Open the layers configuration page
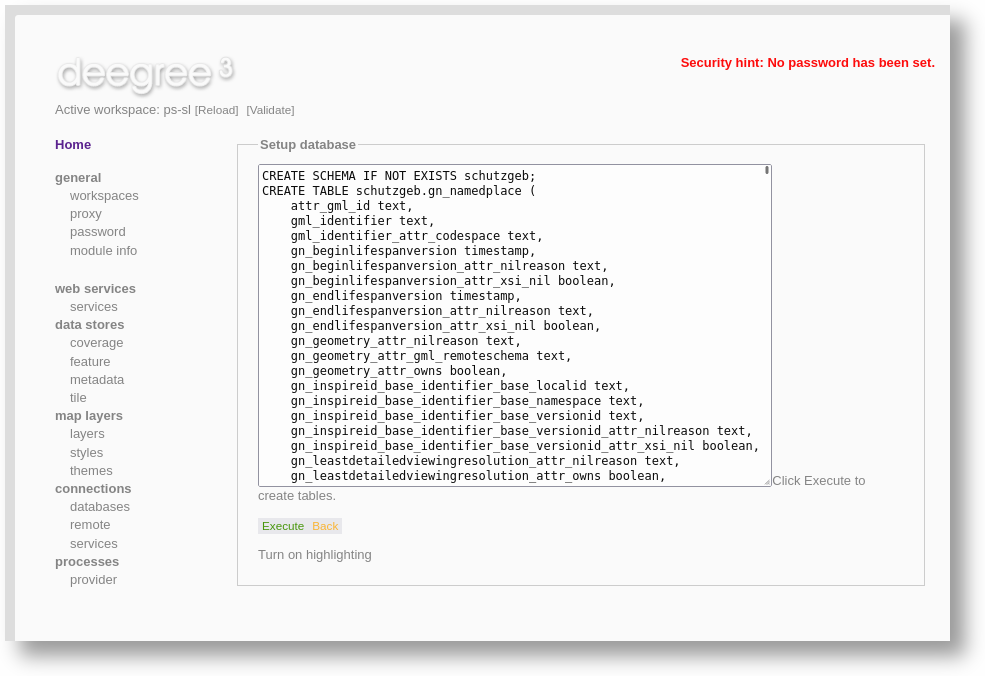Viewport: 985px width, 676px height. [x=87, y=433]
